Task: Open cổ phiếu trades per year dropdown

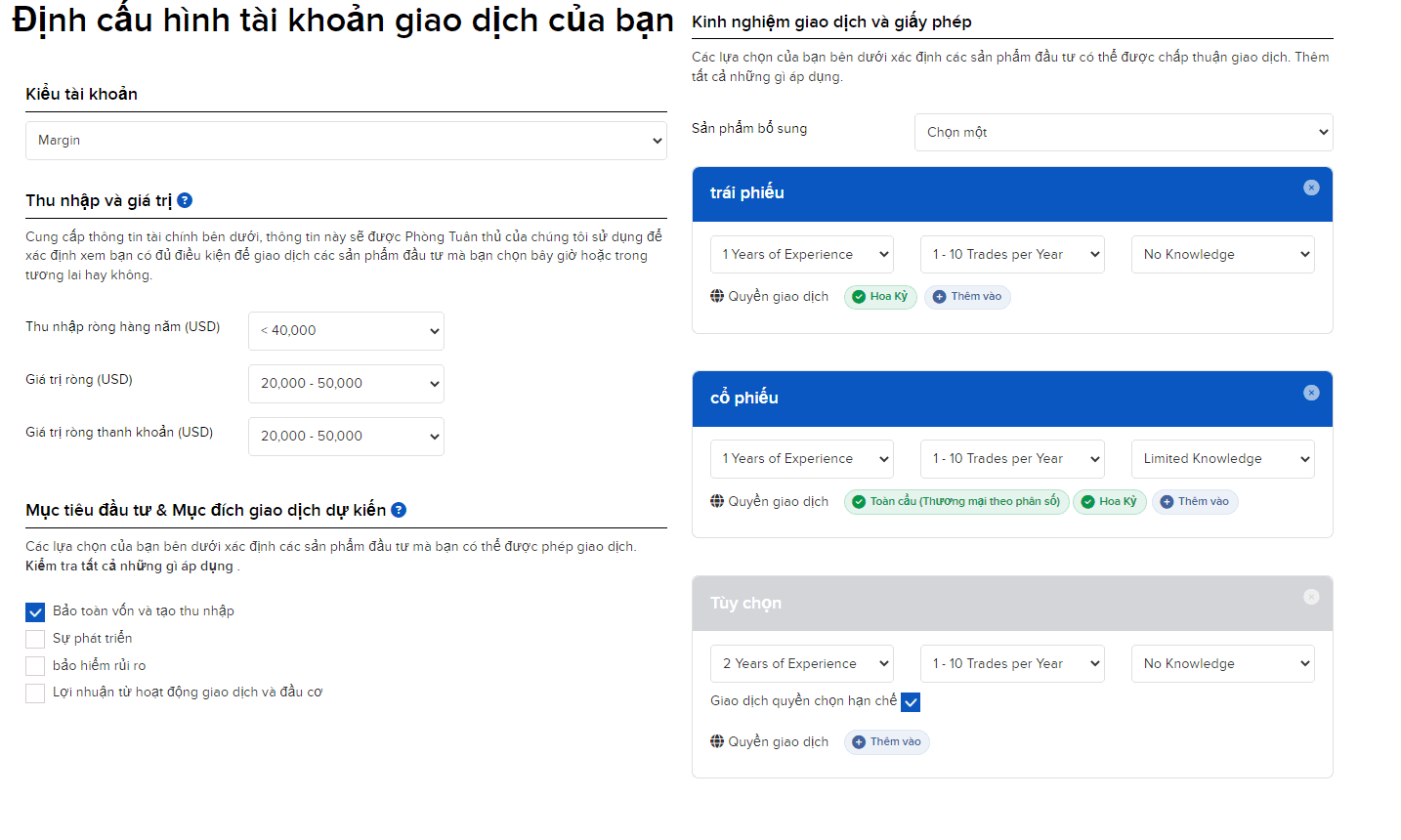Action: pos(1012,459)
